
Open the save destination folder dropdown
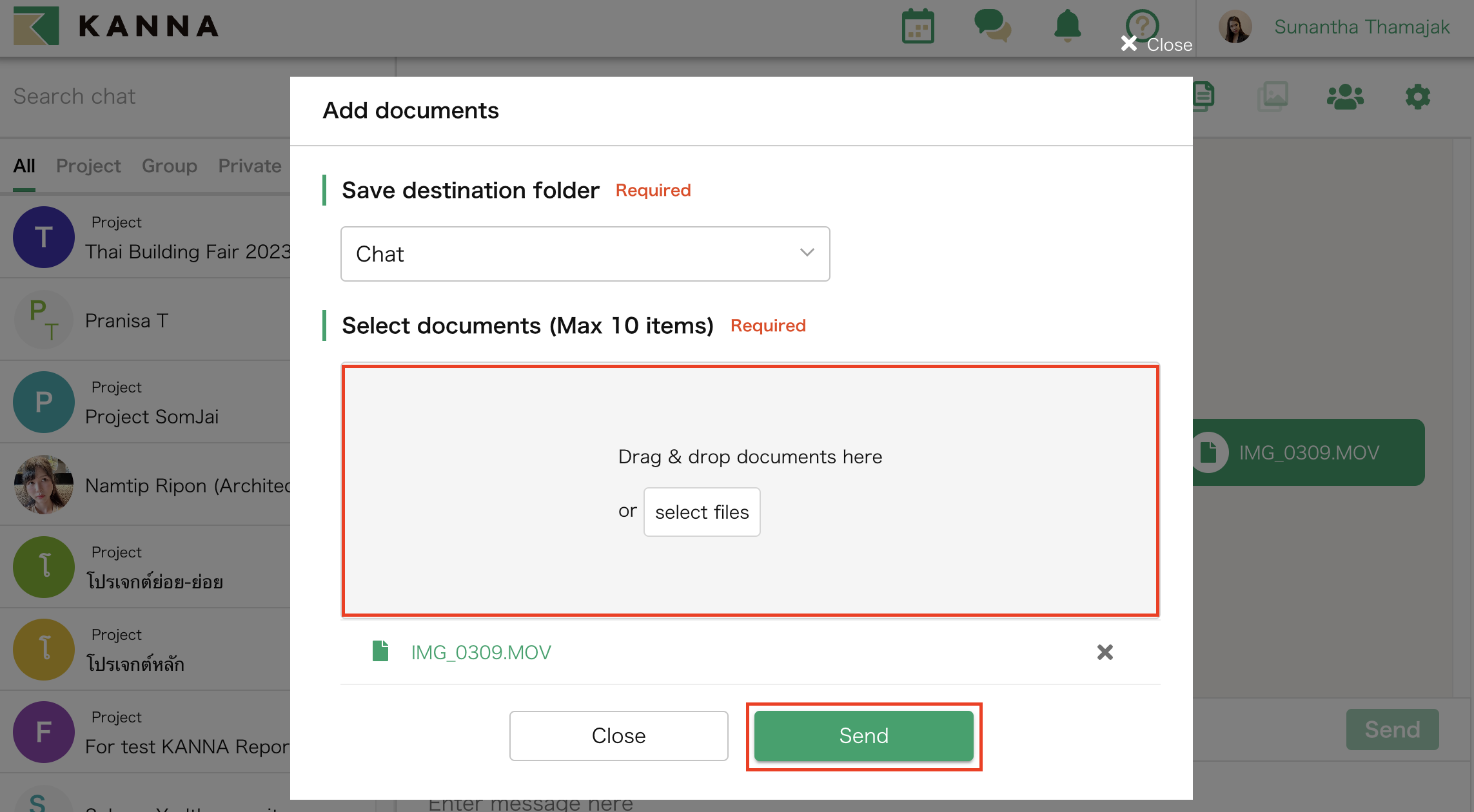(x=584, y=253)
